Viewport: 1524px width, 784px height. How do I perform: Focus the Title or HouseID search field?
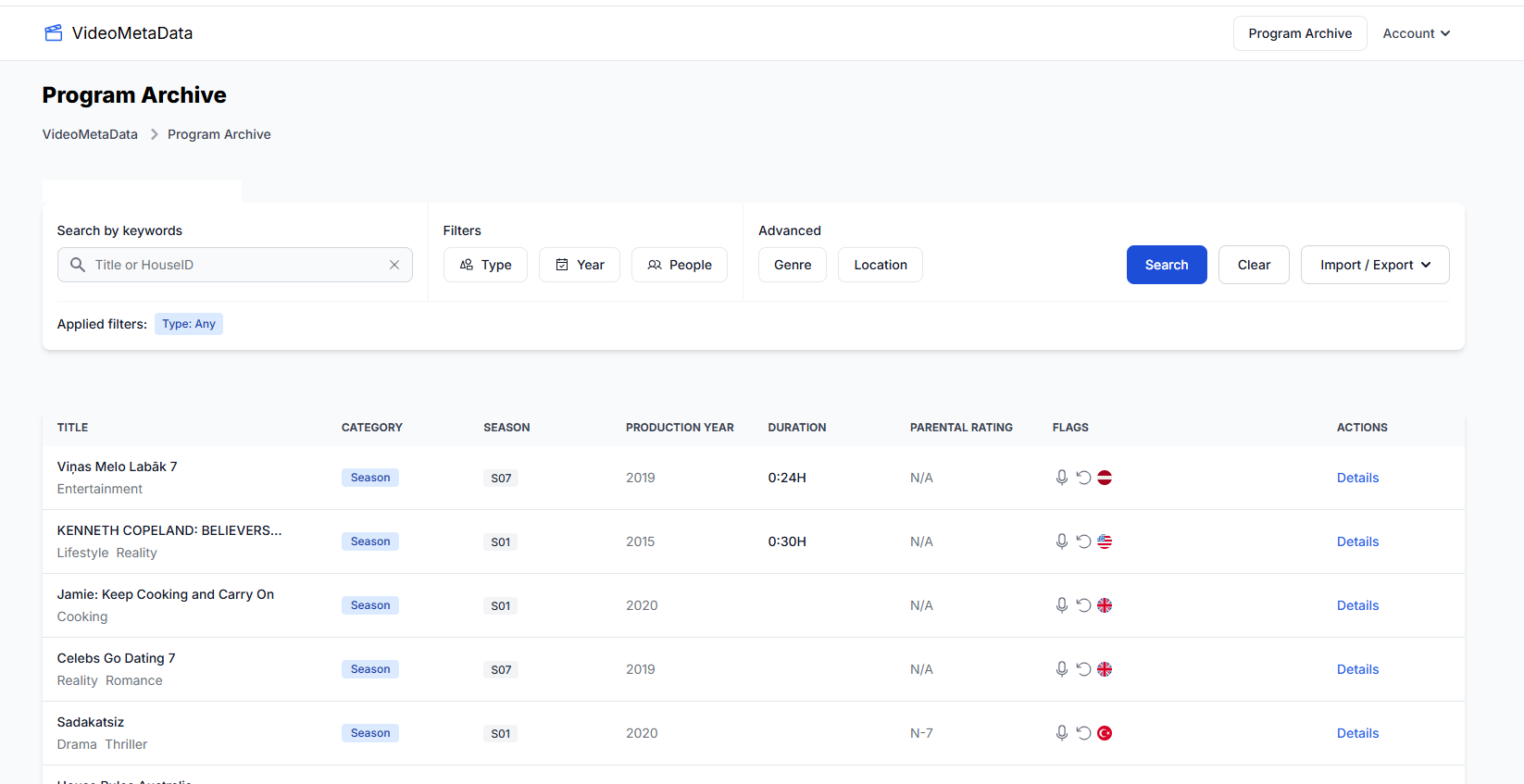tap(235, 265)
